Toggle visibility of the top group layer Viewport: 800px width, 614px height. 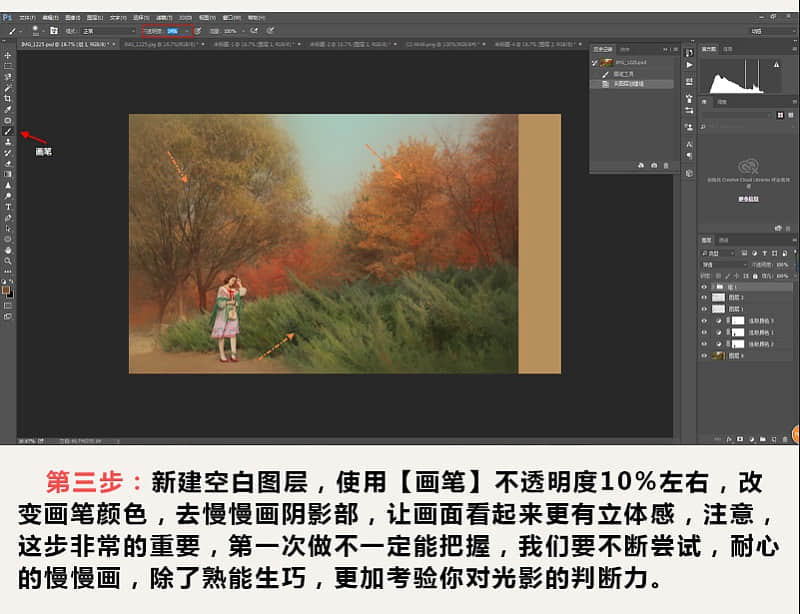[704, 286]
